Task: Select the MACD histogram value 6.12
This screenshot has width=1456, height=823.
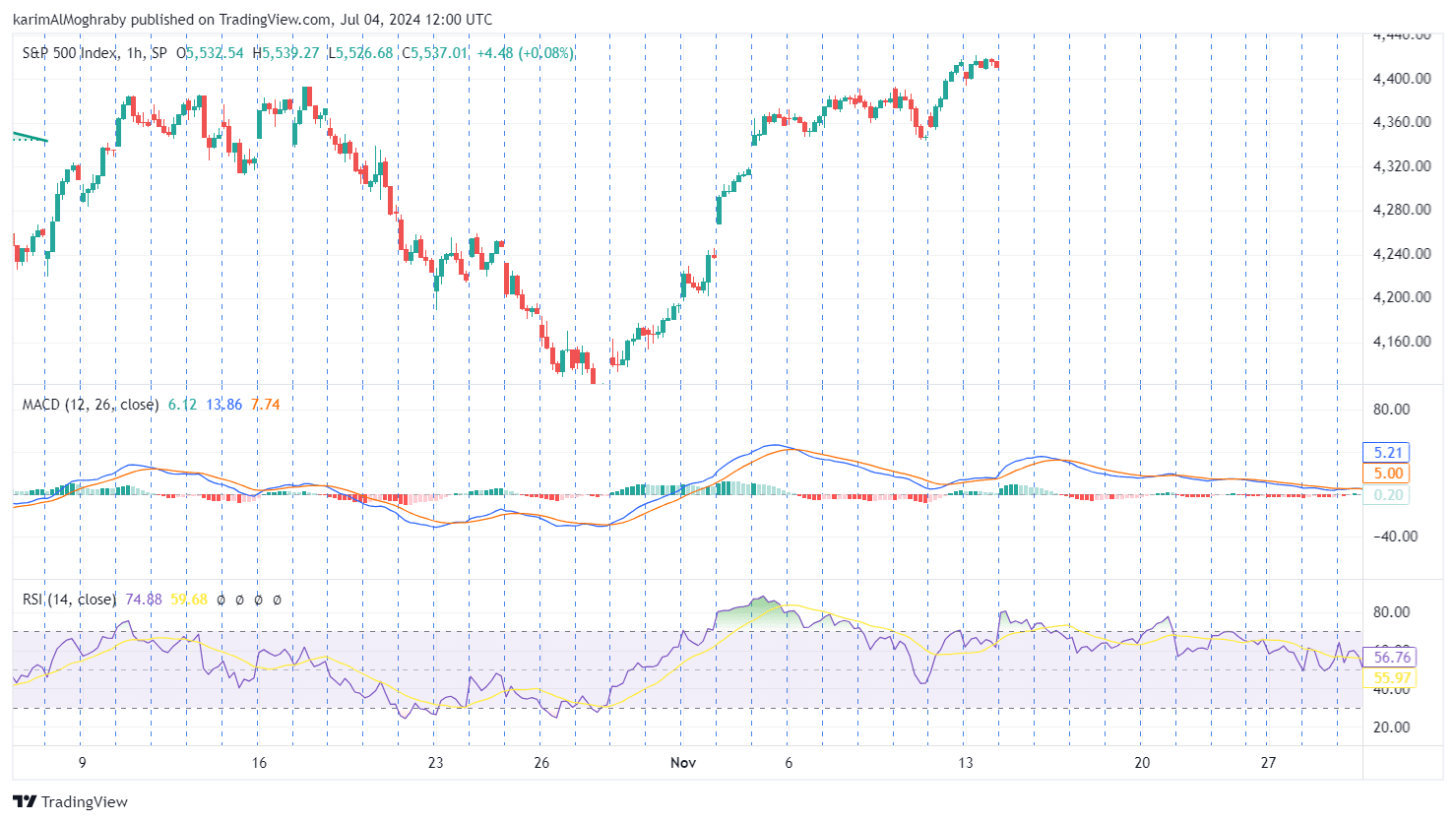Action: (182, 405)
